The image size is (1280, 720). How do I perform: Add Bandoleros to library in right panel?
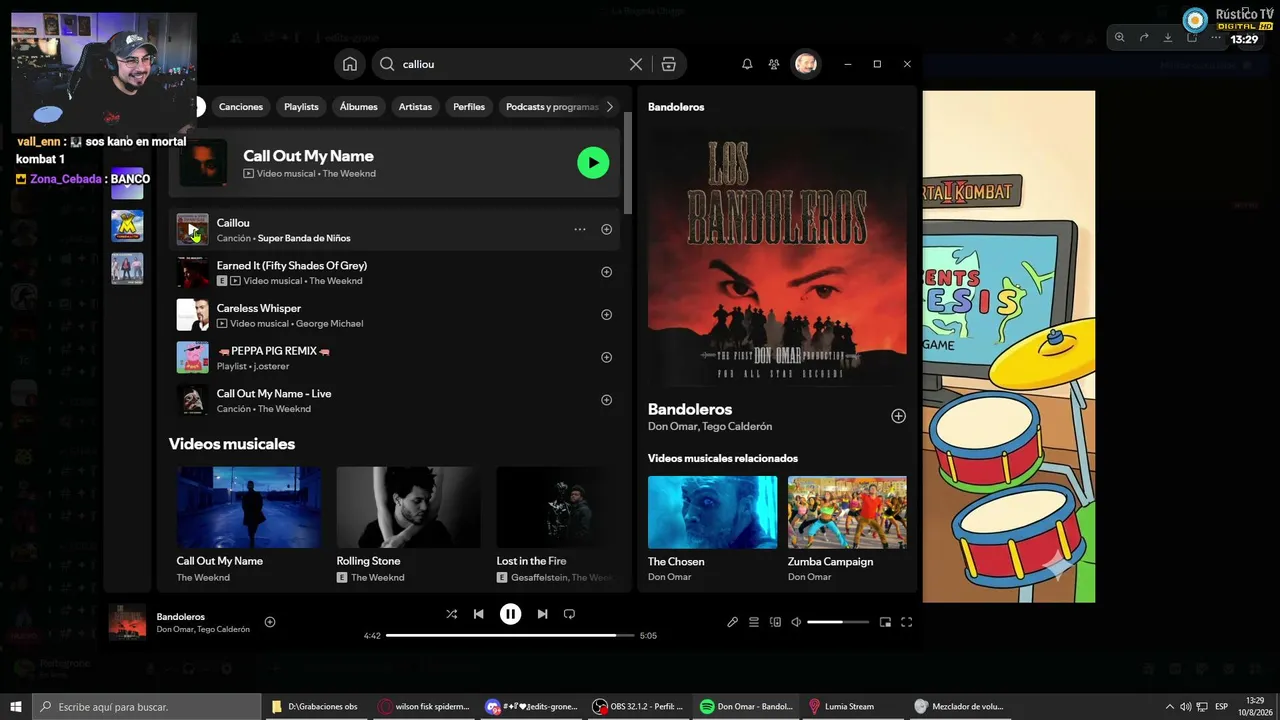point(898,416)
